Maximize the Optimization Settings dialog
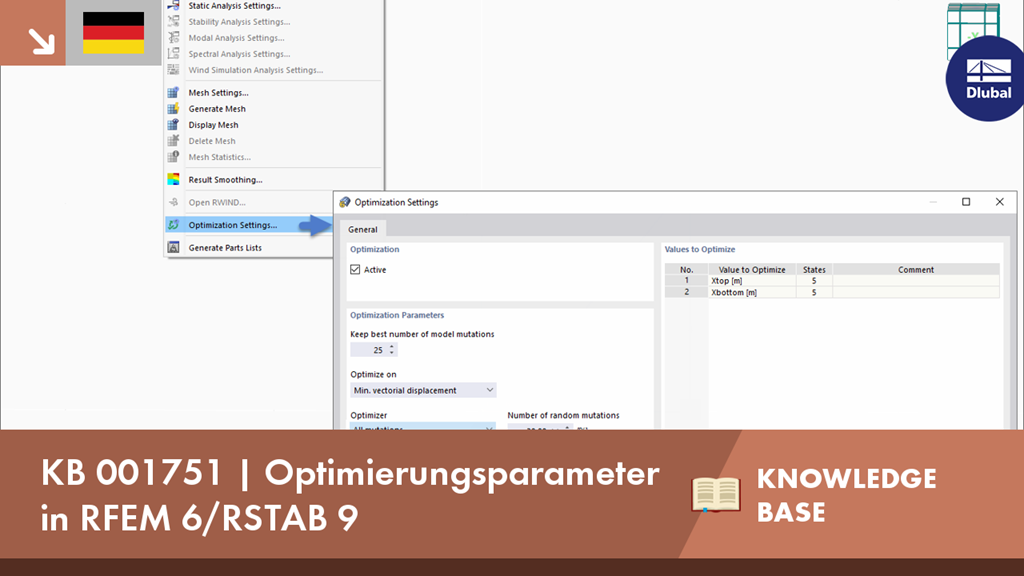 966,202
